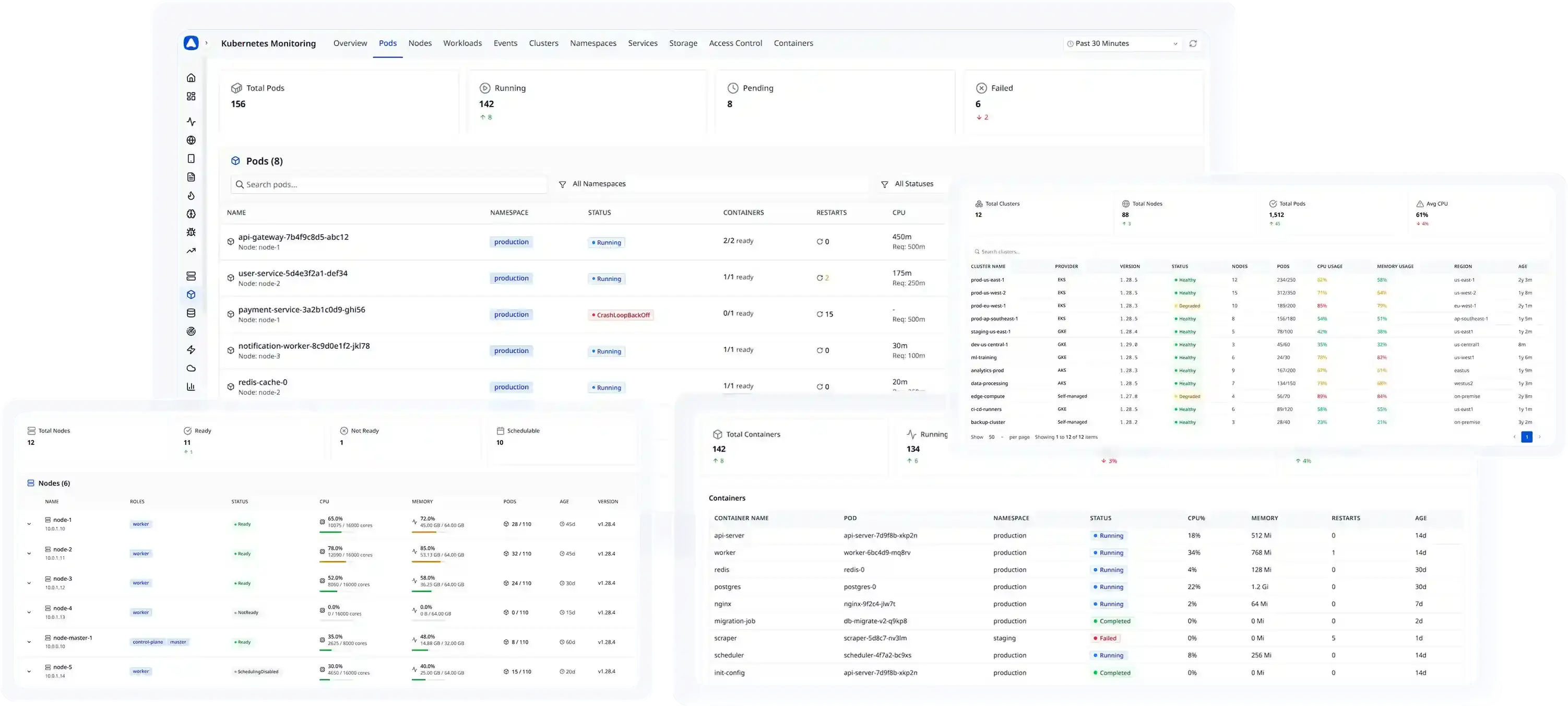Click the flame icon in the sidebar

coord(191,195)
